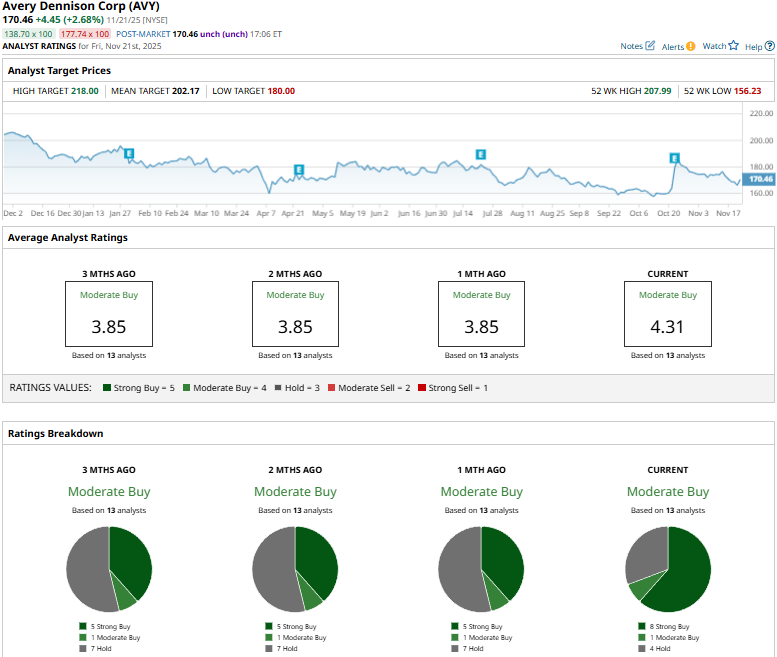Select the 1 Mth Ago pie chart

coord(481,568)
